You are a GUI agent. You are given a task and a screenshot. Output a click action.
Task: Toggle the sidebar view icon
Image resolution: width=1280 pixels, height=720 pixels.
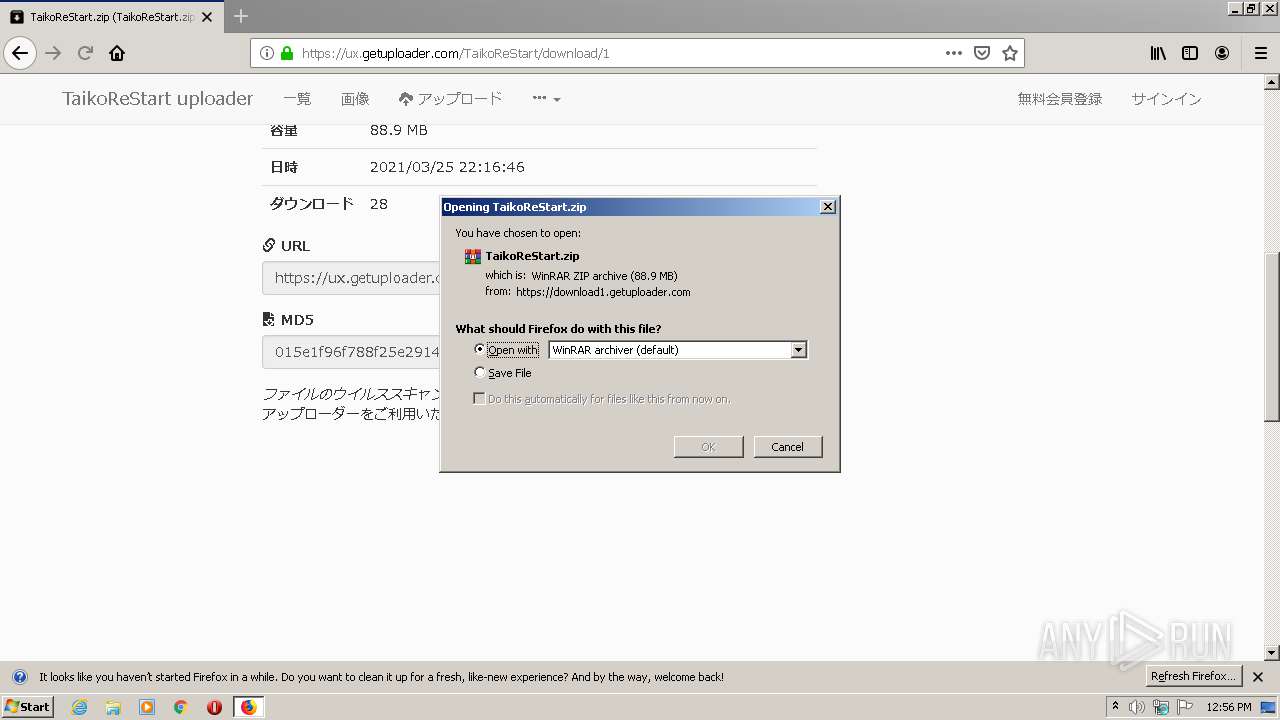click(1190, 53)
